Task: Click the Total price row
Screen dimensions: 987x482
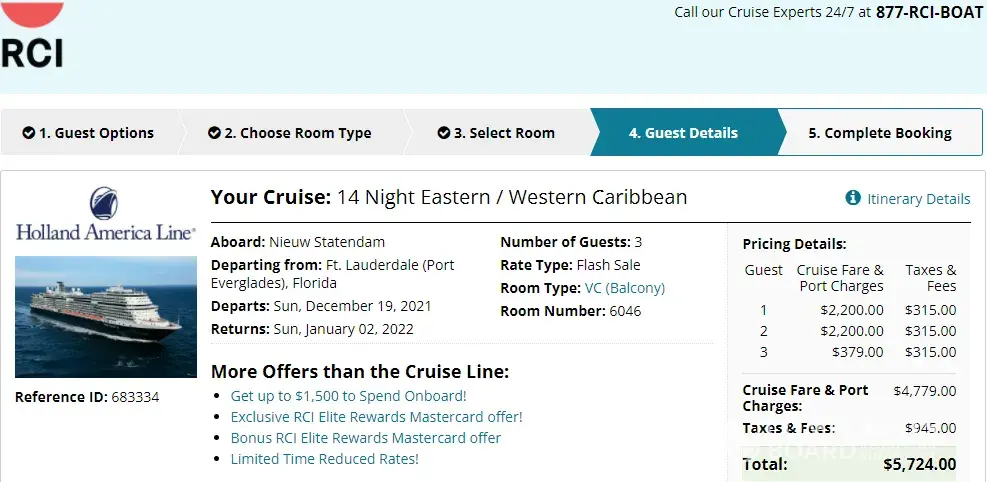Action: point(848,464)
